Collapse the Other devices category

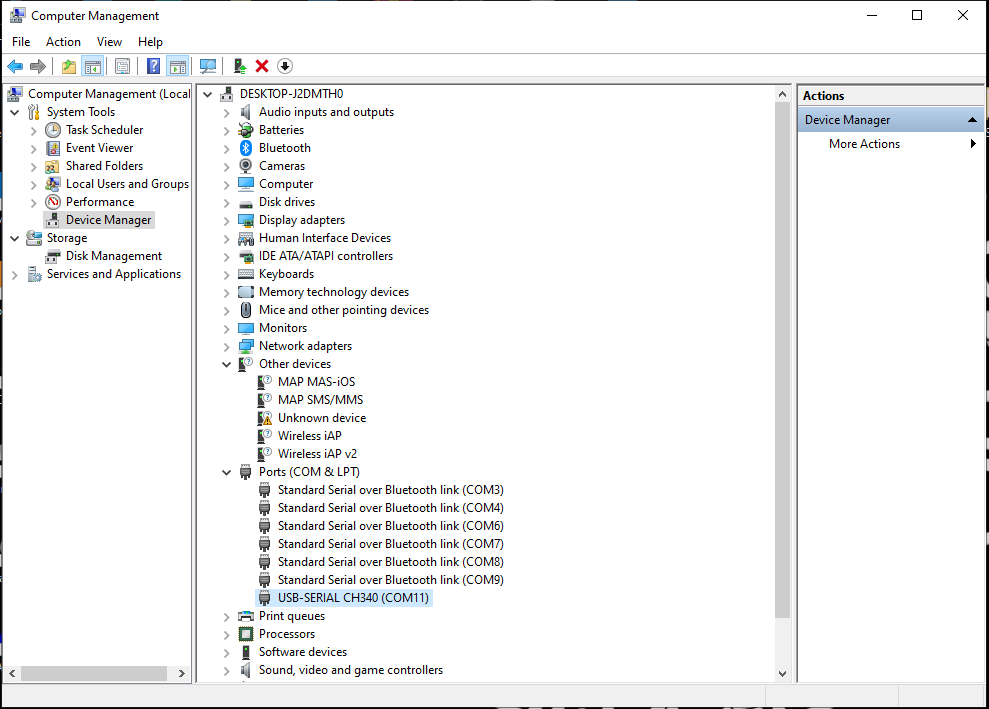point(226,365)
